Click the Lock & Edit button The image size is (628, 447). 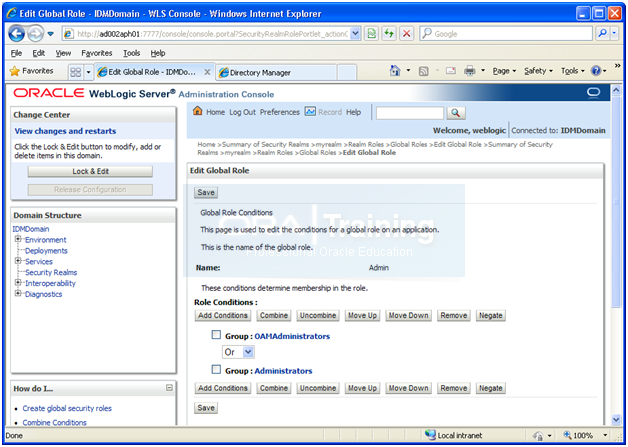(90, 171)
